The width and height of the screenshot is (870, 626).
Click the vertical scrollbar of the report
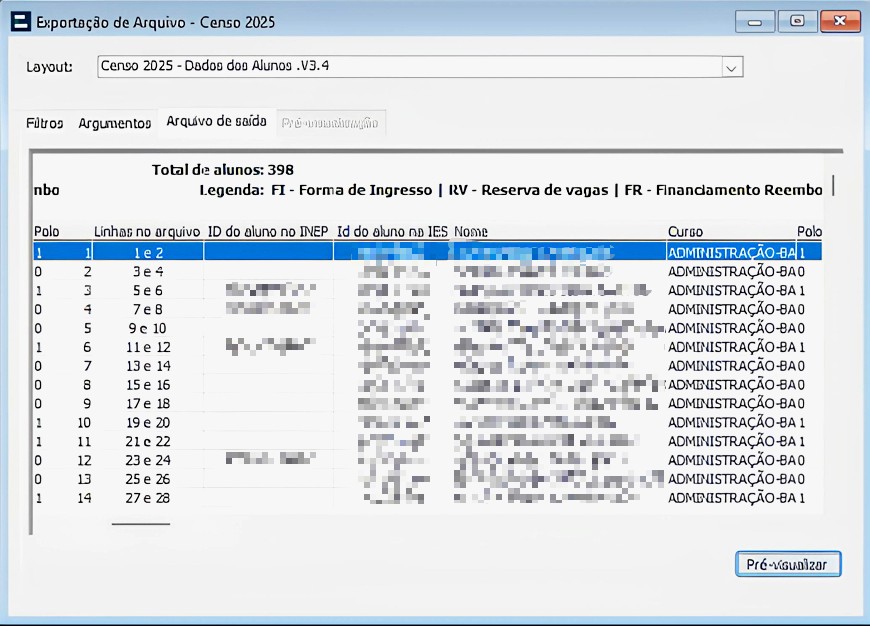click(833, 185)
